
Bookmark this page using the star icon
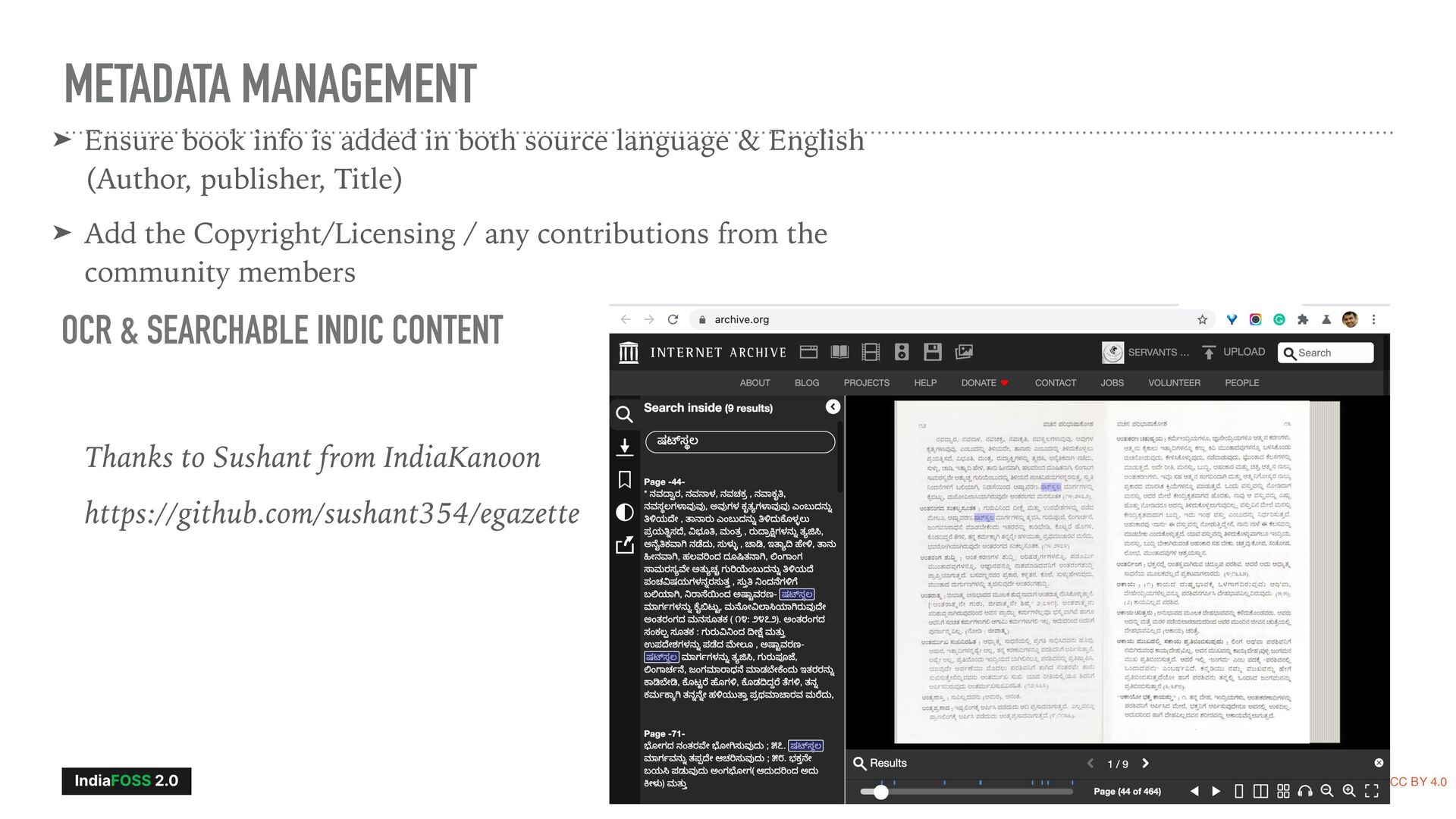[x=1202, y=319]
